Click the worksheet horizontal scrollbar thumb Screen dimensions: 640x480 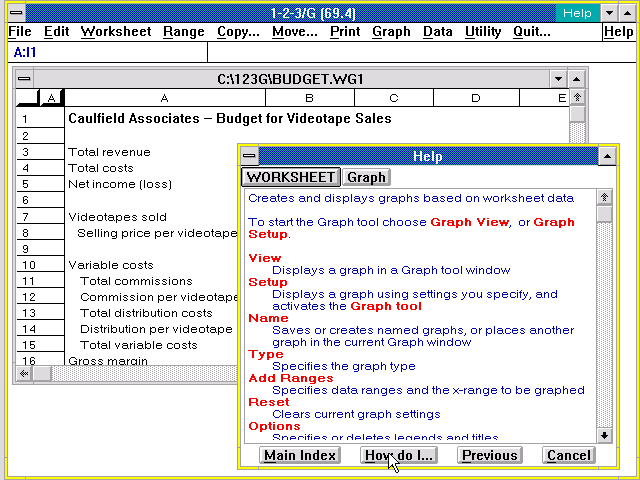pyautogui.click(x=42, y=373)
